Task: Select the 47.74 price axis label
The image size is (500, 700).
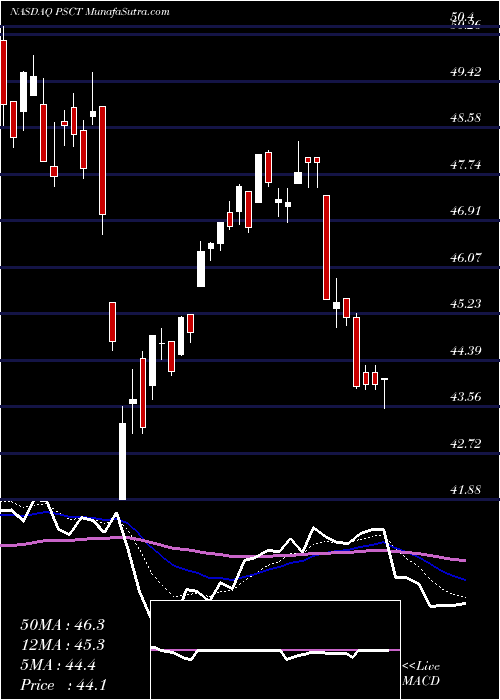Action: coord(465,165)
